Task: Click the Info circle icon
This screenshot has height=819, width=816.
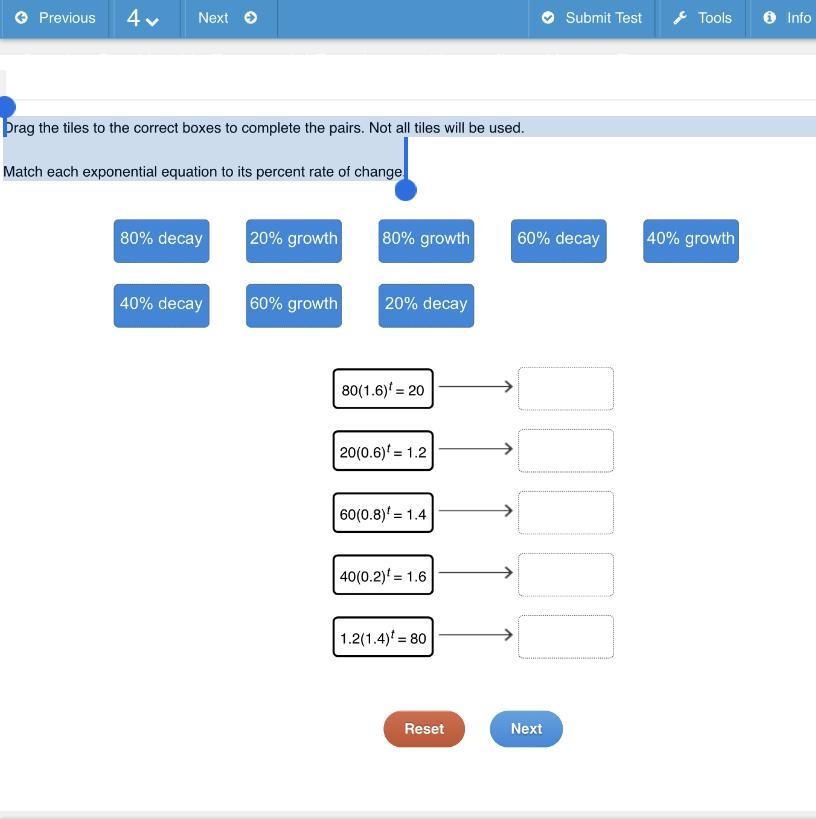Action: pyautogui.click(x=770, y=18)
